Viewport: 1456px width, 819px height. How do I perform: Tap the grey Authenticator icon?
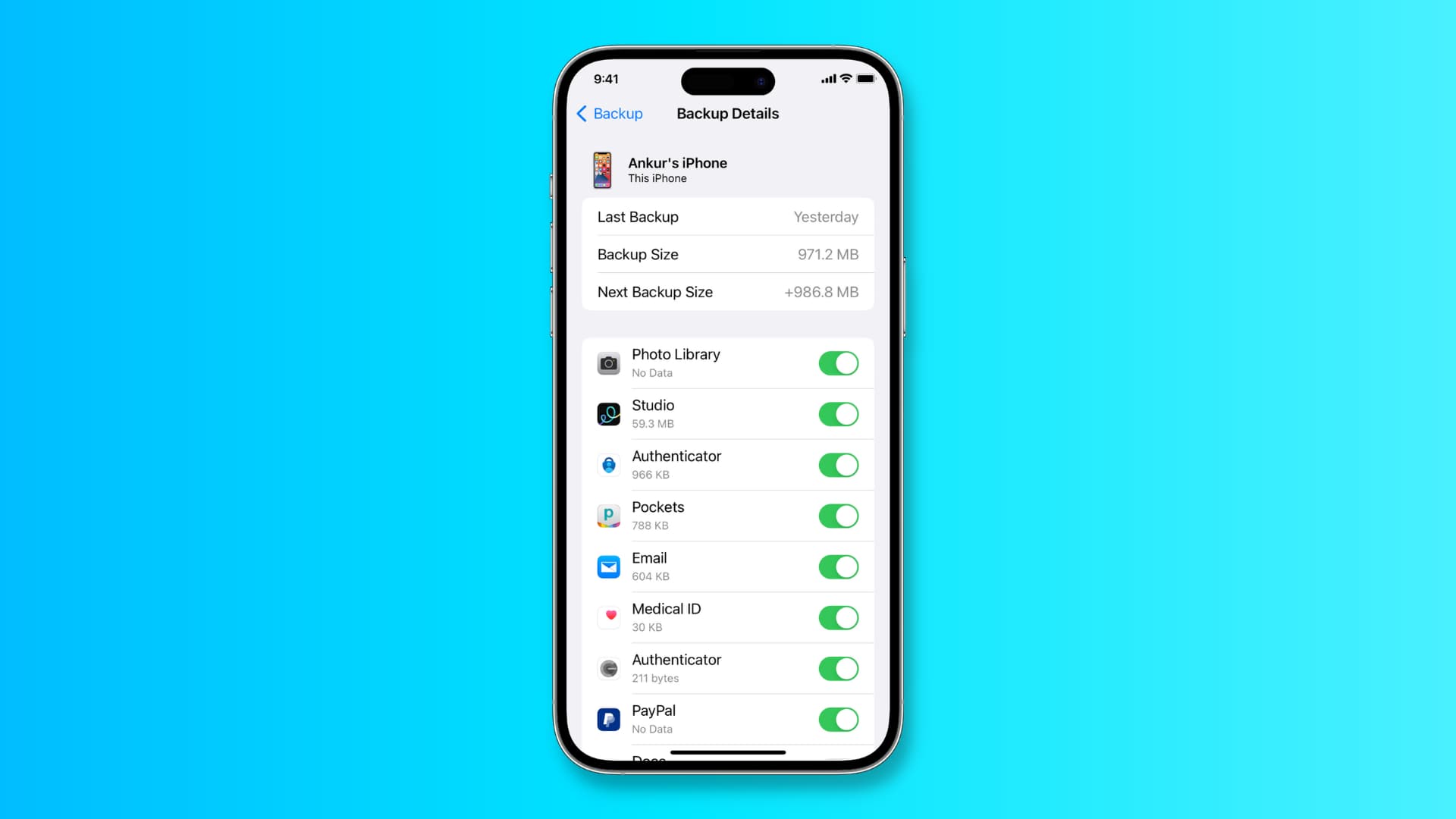point(608,668)
